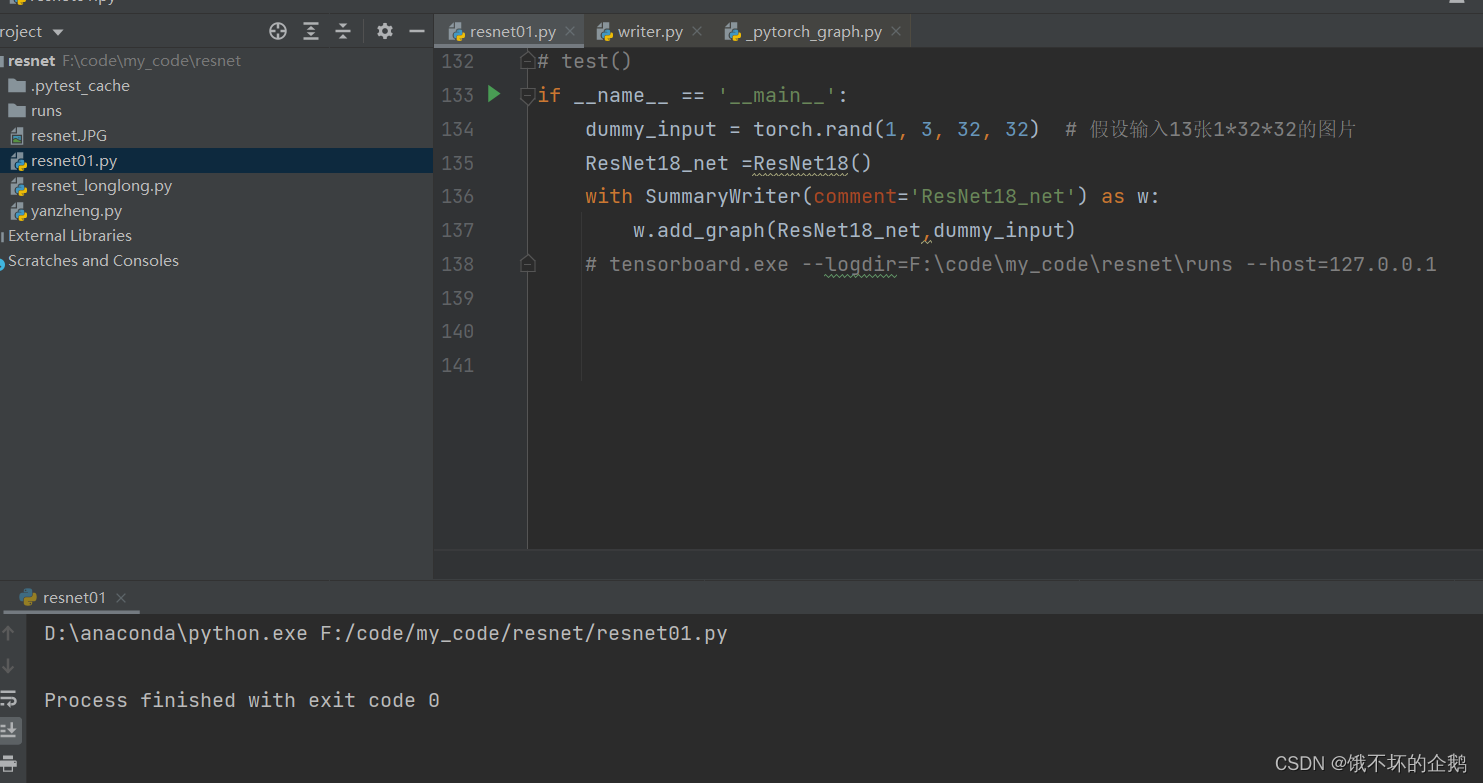Click 'Process finished with exit code 0'
This screenshot has width=1483, height=783.
[x=242, y=700]
